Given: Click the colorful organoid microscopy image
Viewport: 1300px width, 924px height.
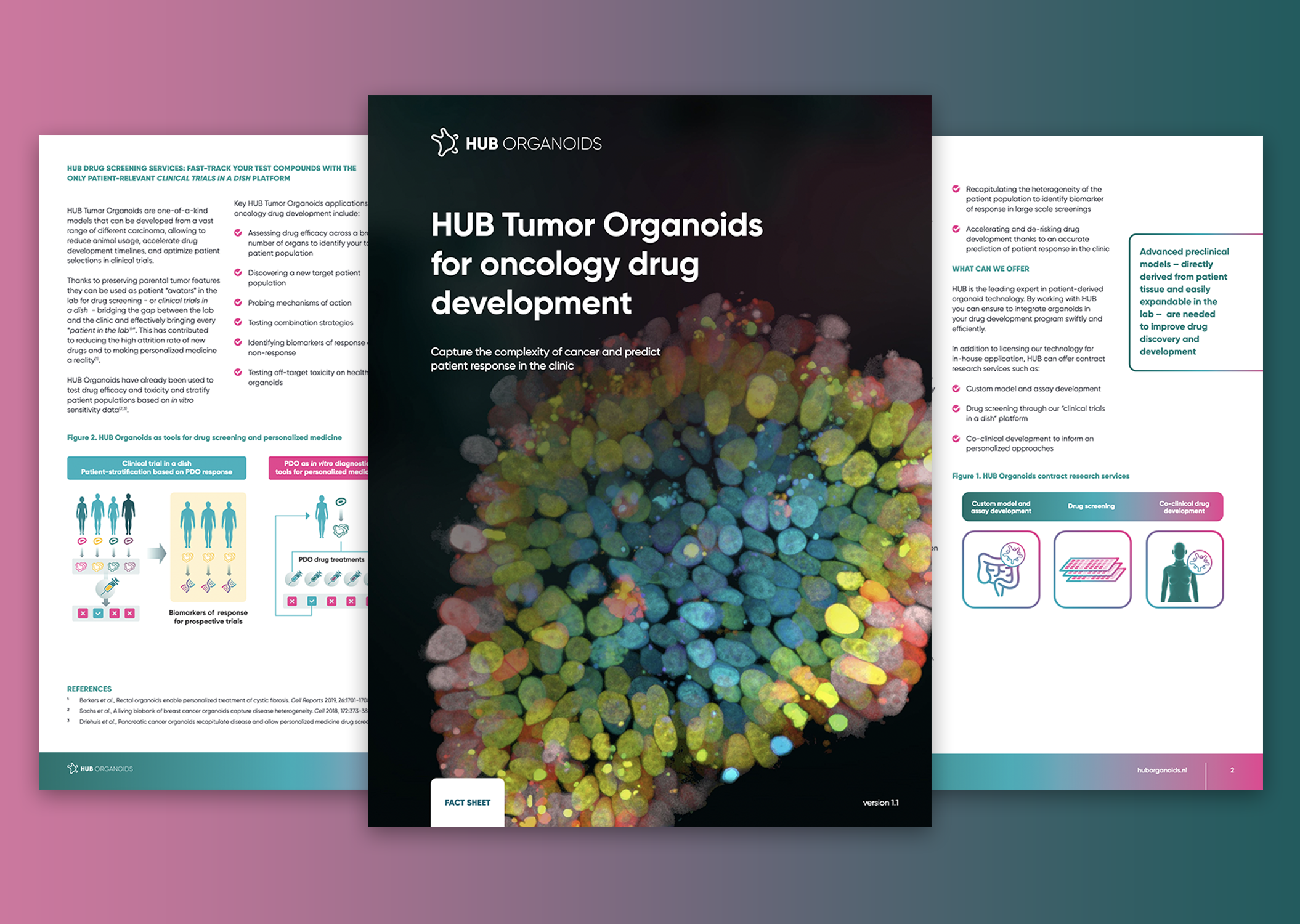Looking at the screenshot, I should pos(678,561).
